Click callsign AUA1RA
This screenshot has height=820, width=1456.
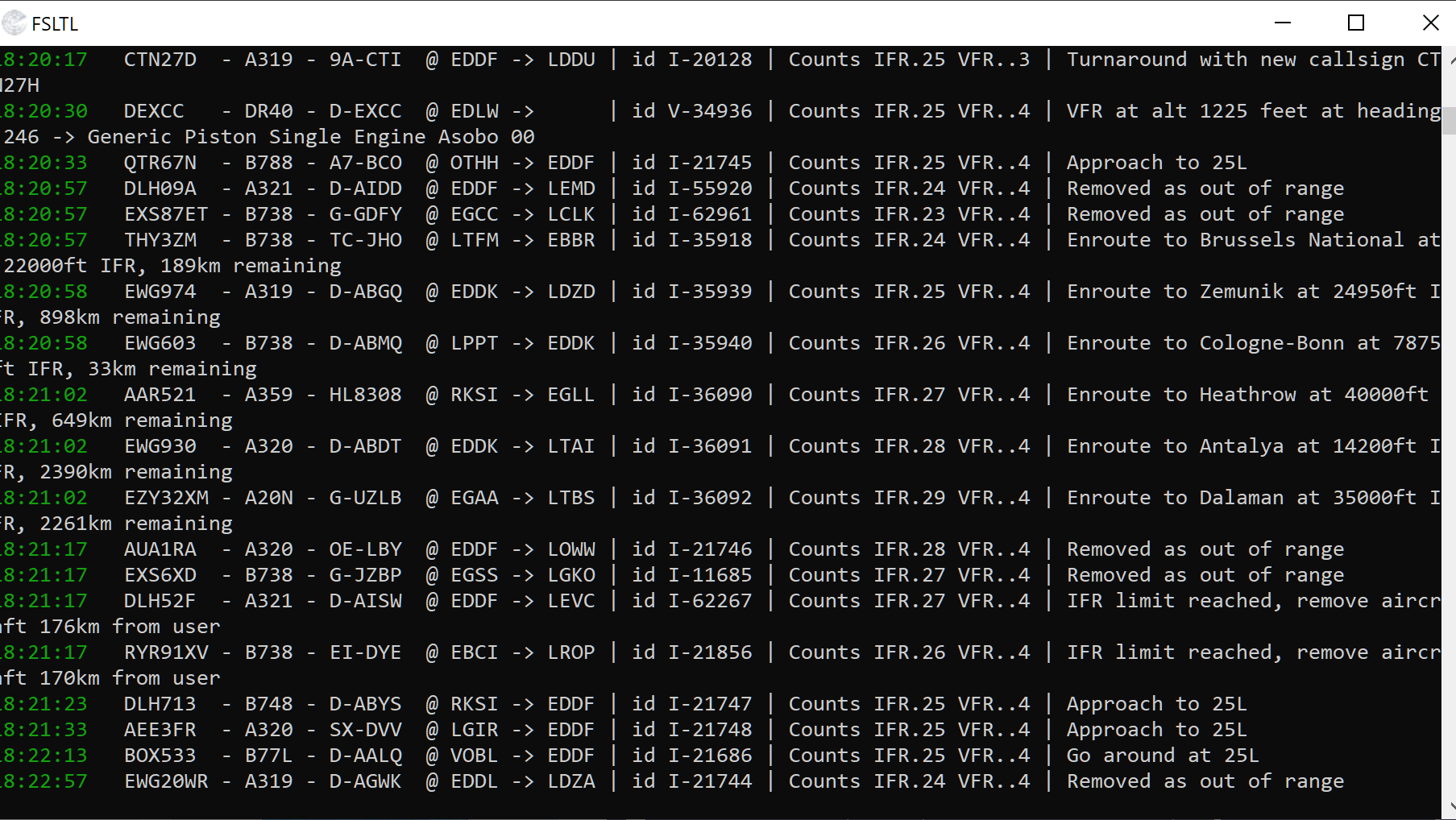(x=160, y=549)
